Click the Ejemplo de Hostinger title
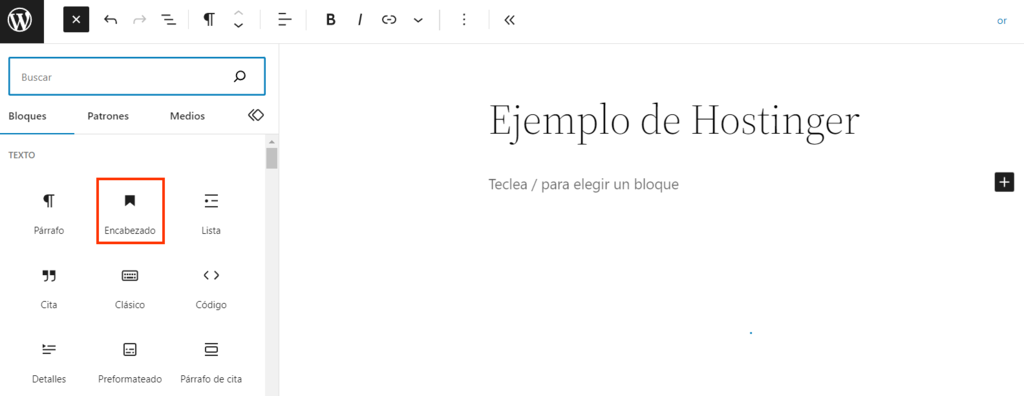The width and height of the screenshot is (1024, 396). [674, 122]
